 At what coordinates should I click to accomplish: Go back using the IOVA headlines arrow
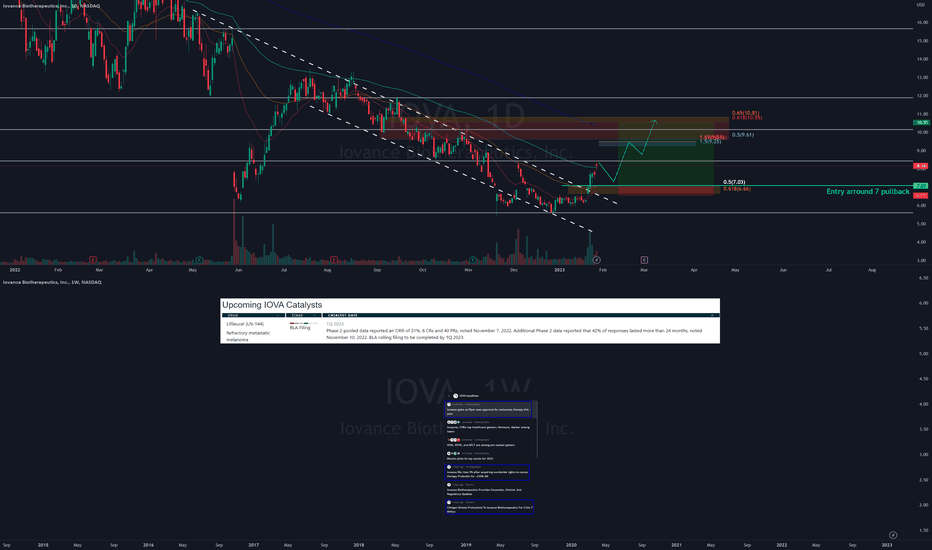[449, 396]
